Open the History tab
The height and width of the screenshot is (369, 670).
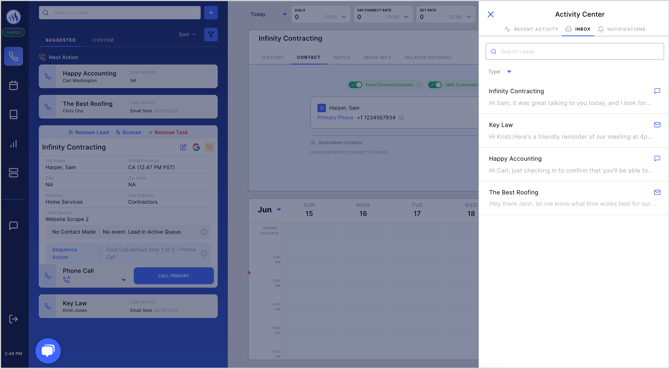click(x=272, y=57)
